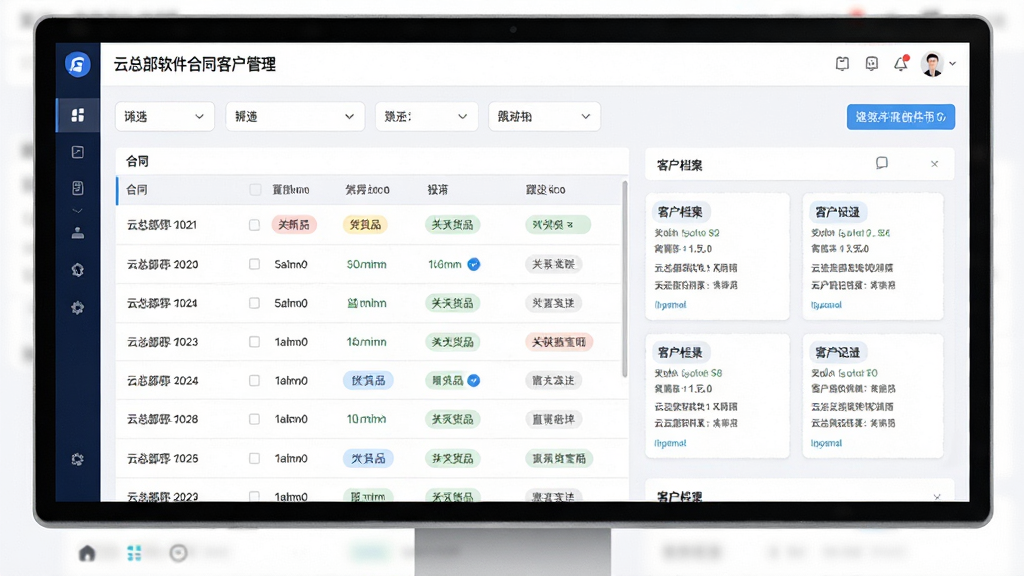Click the user avatar in the top bar
The height and width of the screenshot is (576, 1024).
click(932, 64)
